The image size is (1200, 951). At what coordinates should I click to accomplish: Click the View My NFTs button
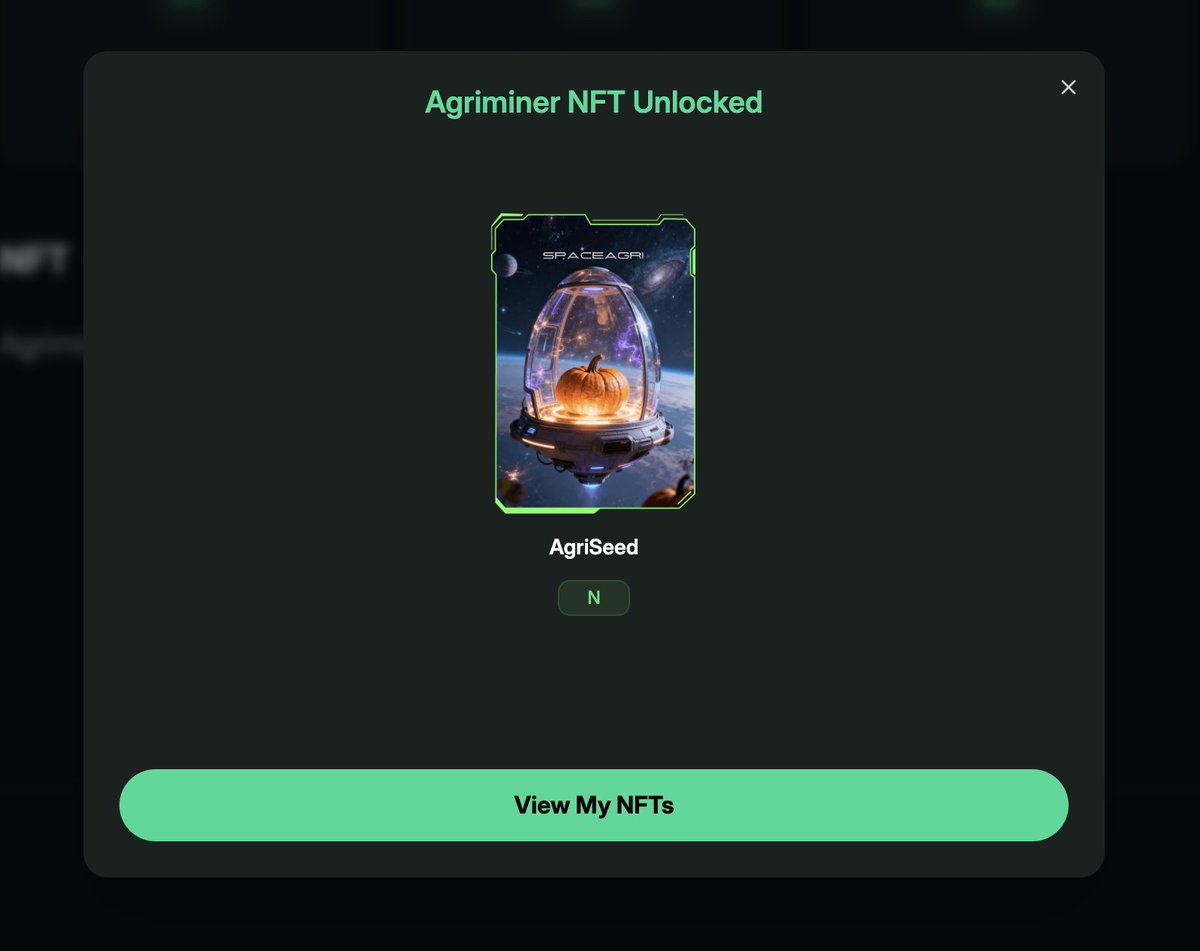coord(594,805)
